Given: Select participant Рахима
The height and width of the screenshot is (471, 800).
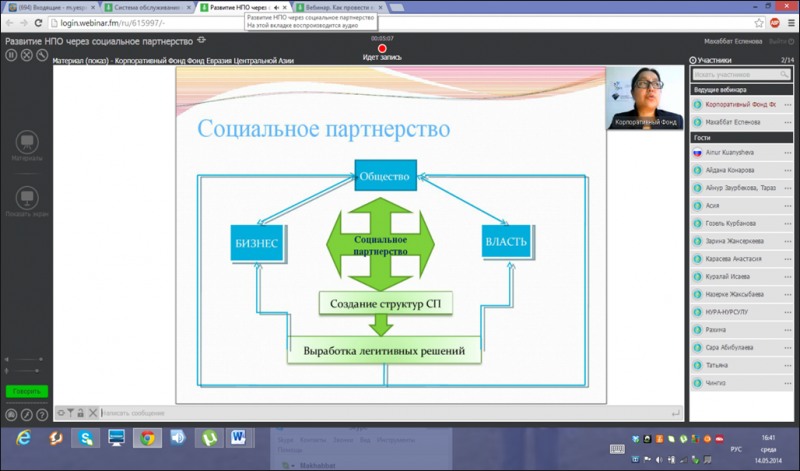Looking at the screenshot, I should coord(741,330).
